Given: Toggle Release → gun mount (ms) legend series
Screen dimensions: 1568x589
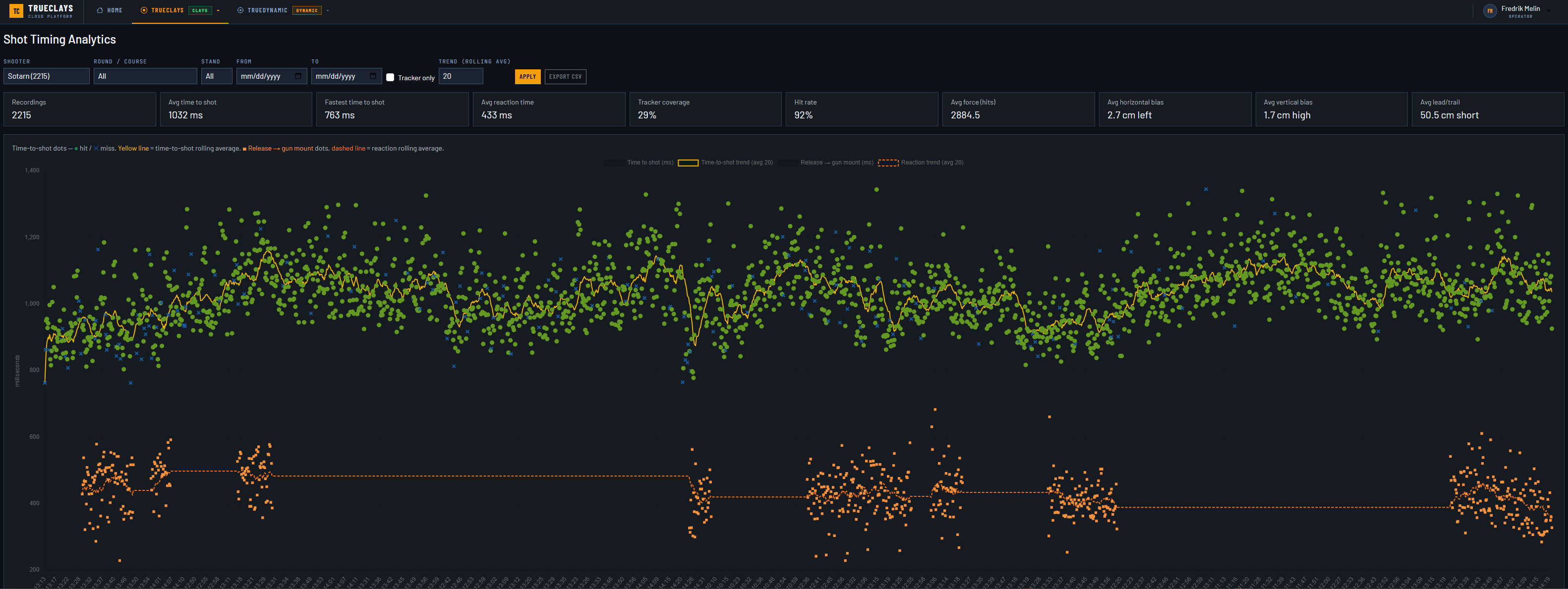Looking at the screenshot, I should pyautogui.click(x=826, y=162).
